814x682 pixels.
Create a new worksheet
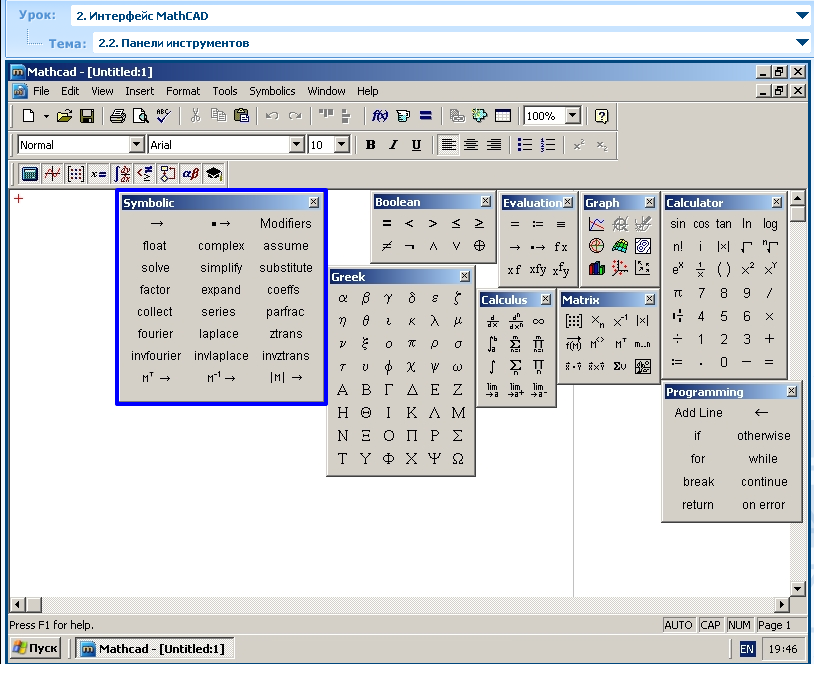tap(29, 116)
